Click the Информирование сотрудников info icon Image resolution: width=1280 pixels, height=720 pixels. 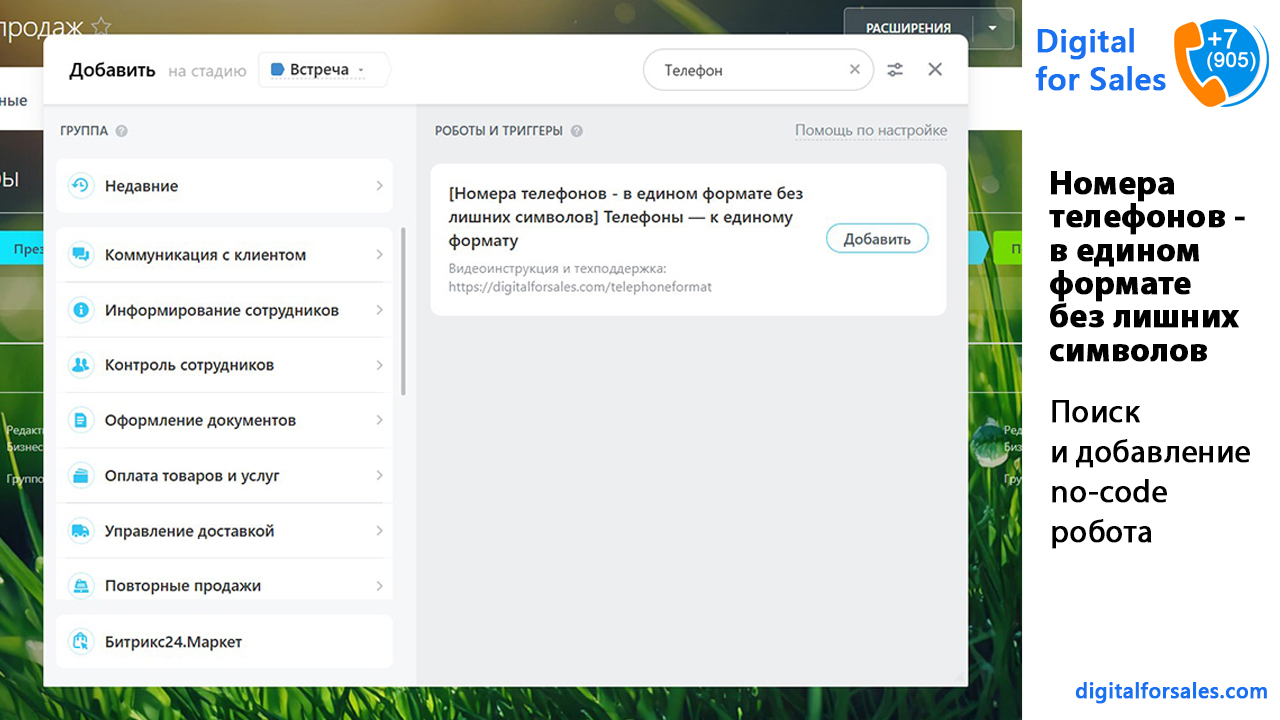point(80,310)
